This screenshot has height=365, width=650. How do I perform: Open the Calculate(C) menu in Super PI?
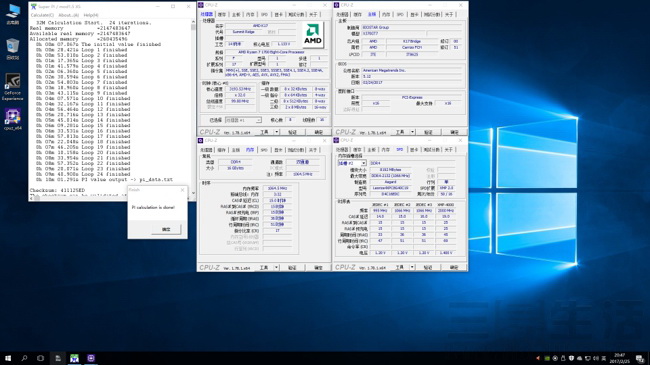click(x=42, y=15)
